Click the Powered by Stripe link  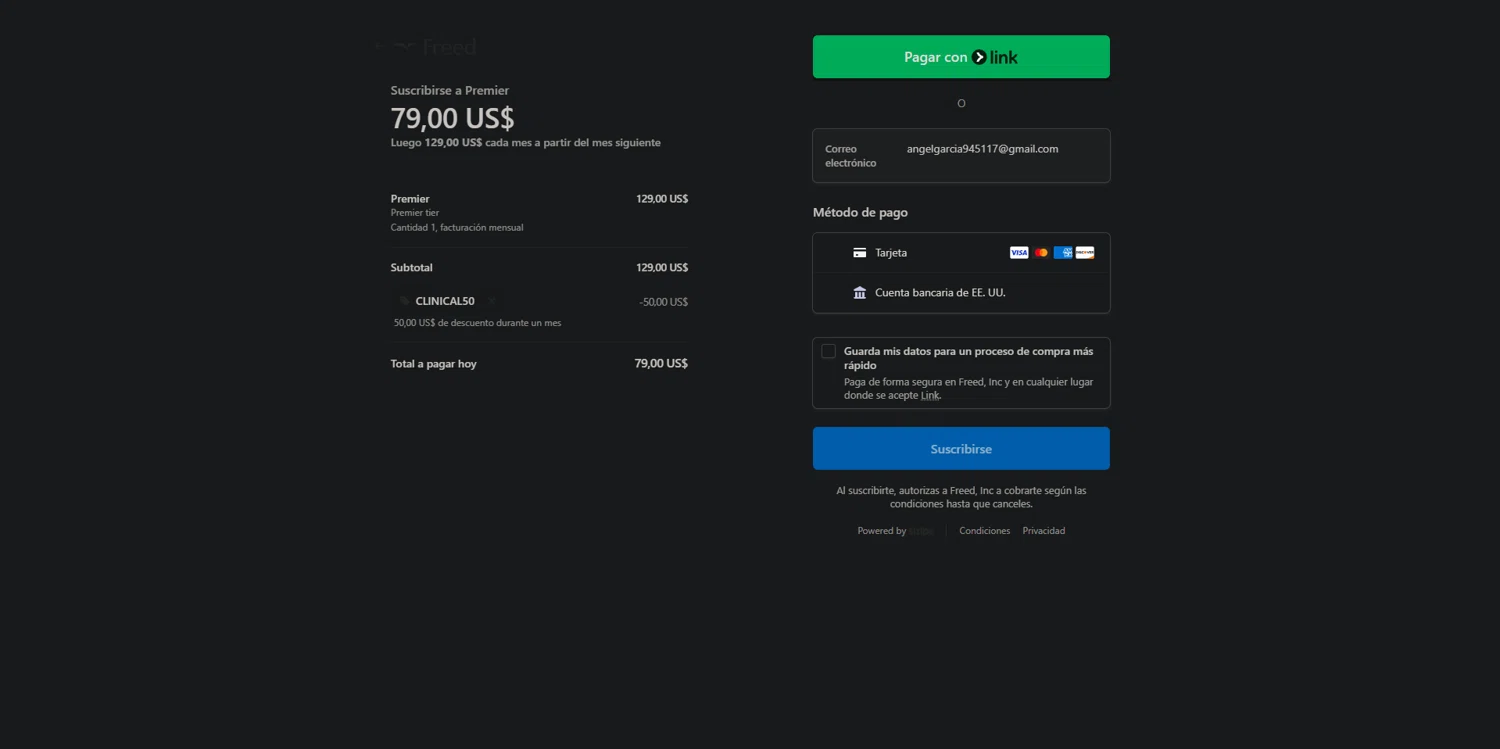895,531
